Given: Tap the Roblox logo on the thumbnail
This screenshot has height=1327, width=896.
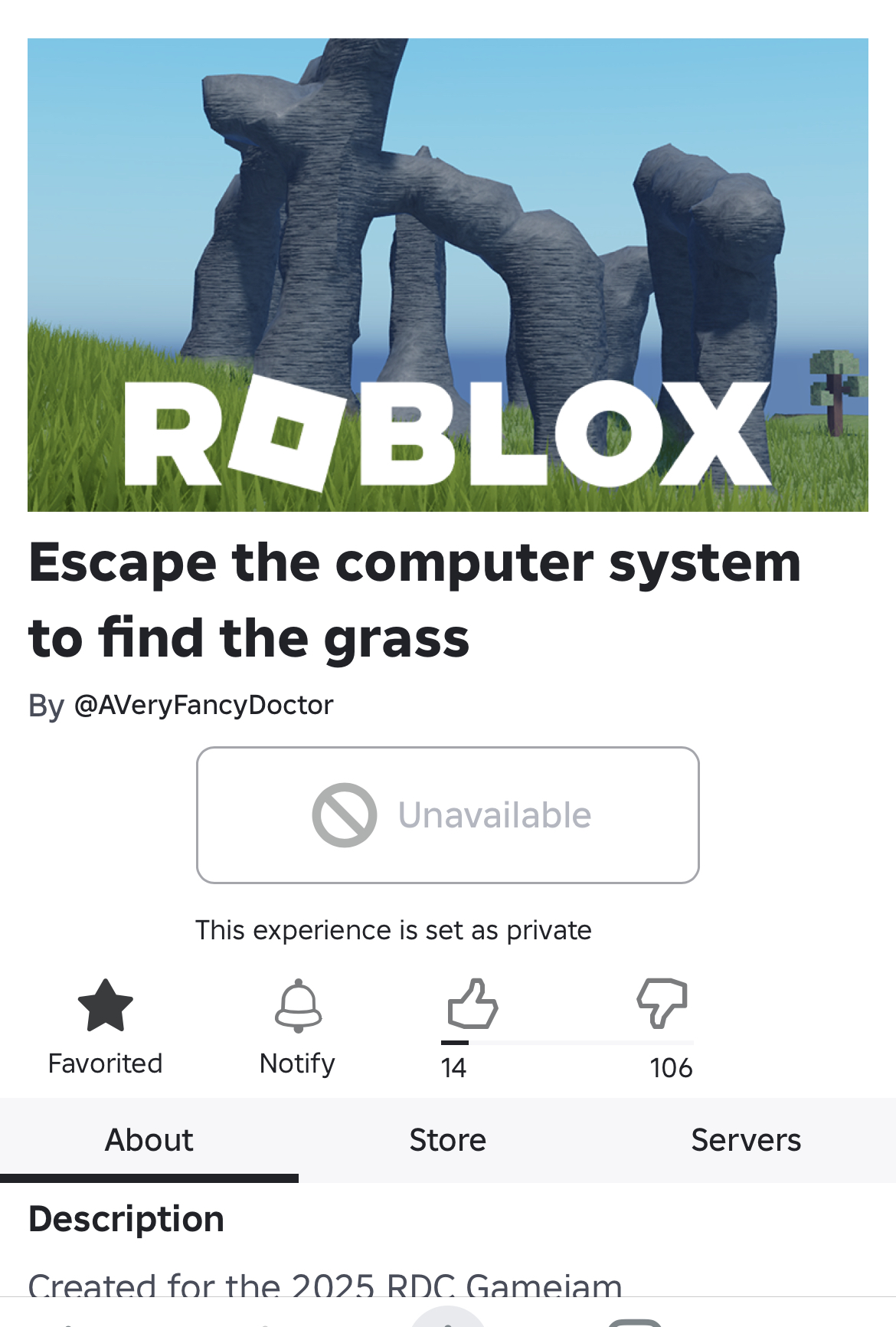Looking at the screenshot, I should 447,433.
